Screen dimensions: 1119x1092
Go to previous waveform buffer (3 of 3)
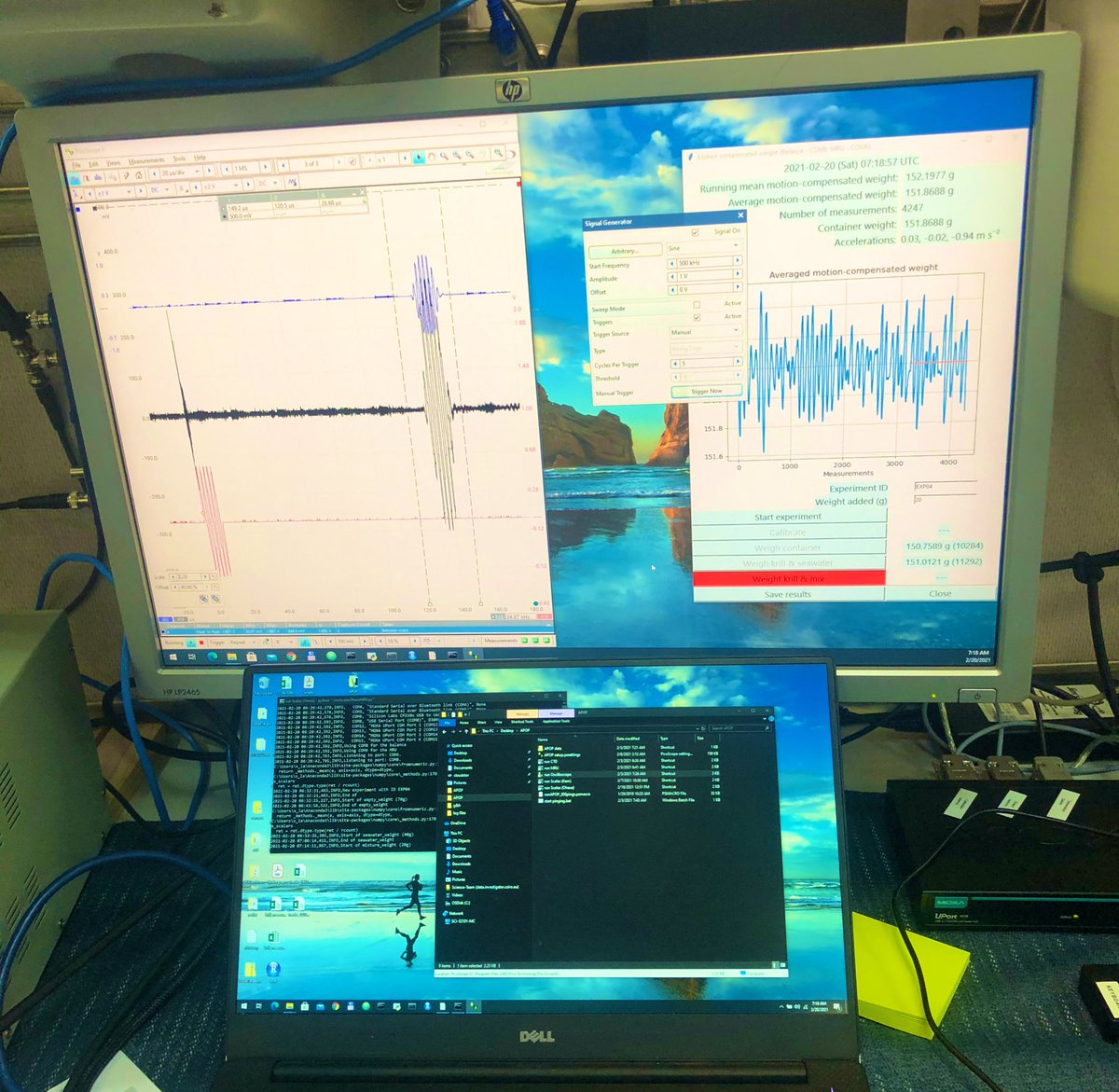283,166
